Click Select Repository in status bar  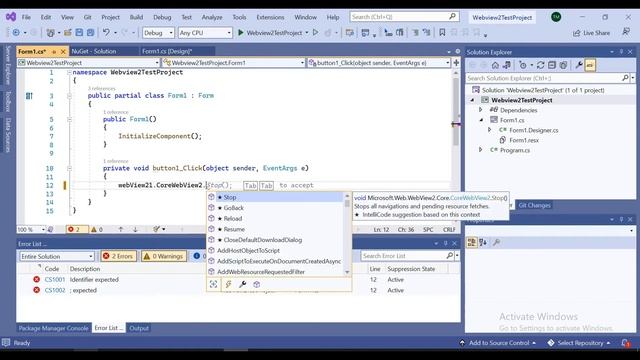click(579, 343)
